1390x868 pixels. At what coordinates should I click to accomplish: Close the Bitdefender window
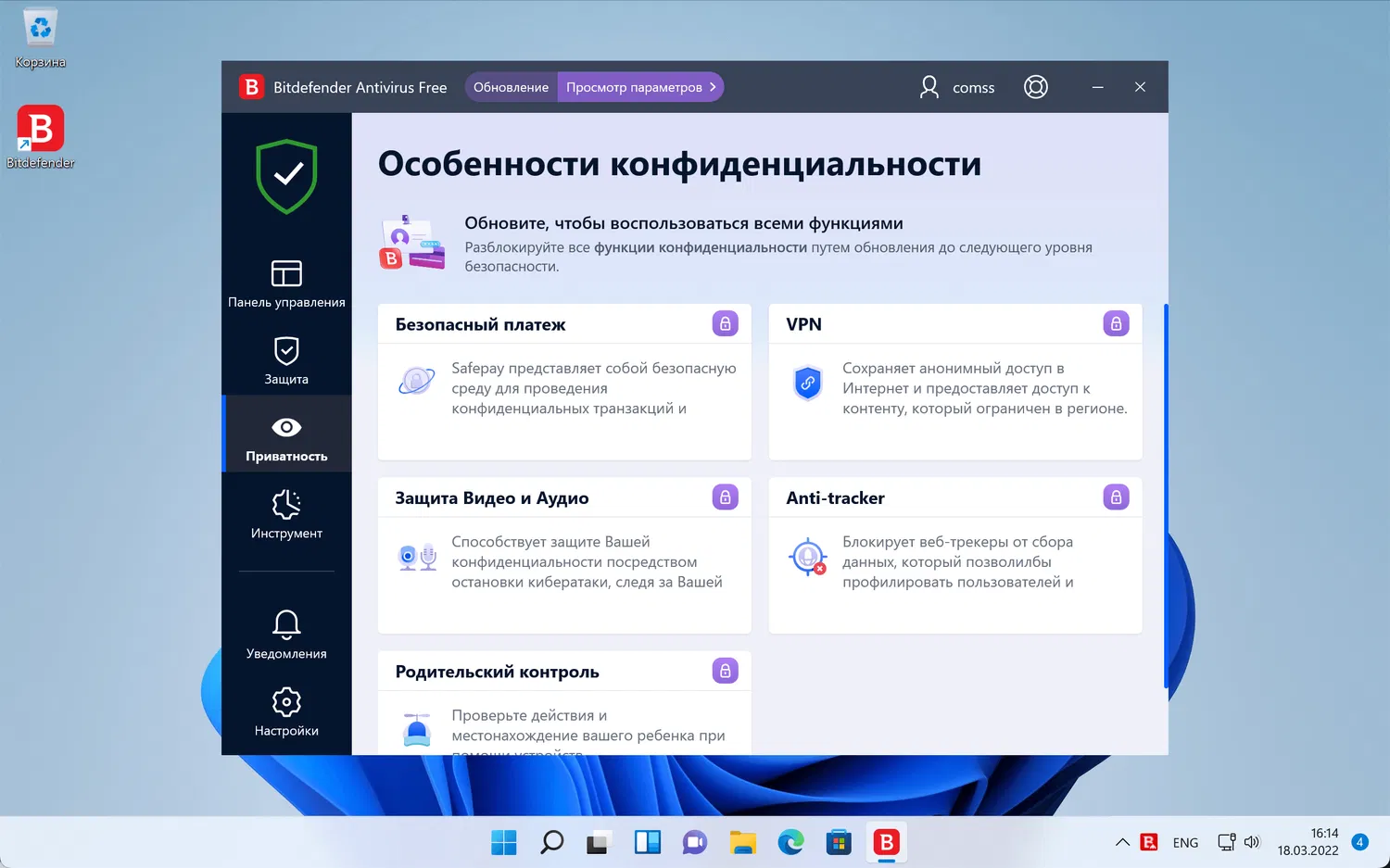pyautogui.click(x=1140, y=87)
